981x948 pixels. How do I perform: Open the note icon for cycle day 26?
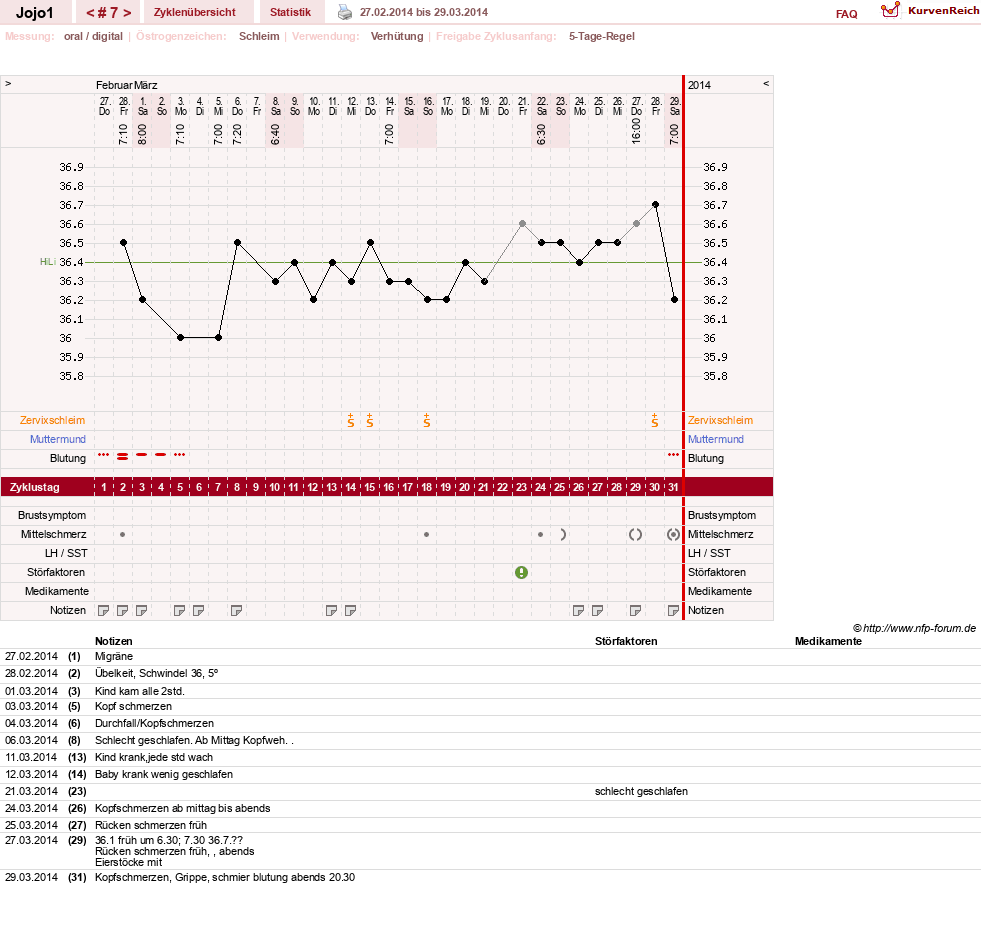579,610
